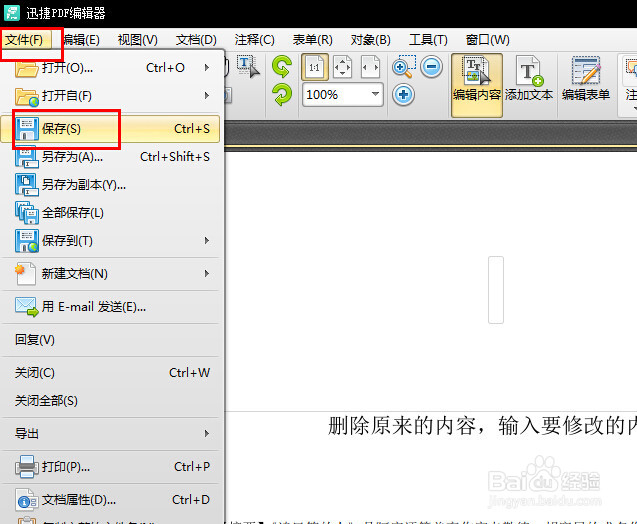Select the 编辑表单 tool
This screenshot has height=524, width=637.
pyautogui.click(x=586, y=79)
